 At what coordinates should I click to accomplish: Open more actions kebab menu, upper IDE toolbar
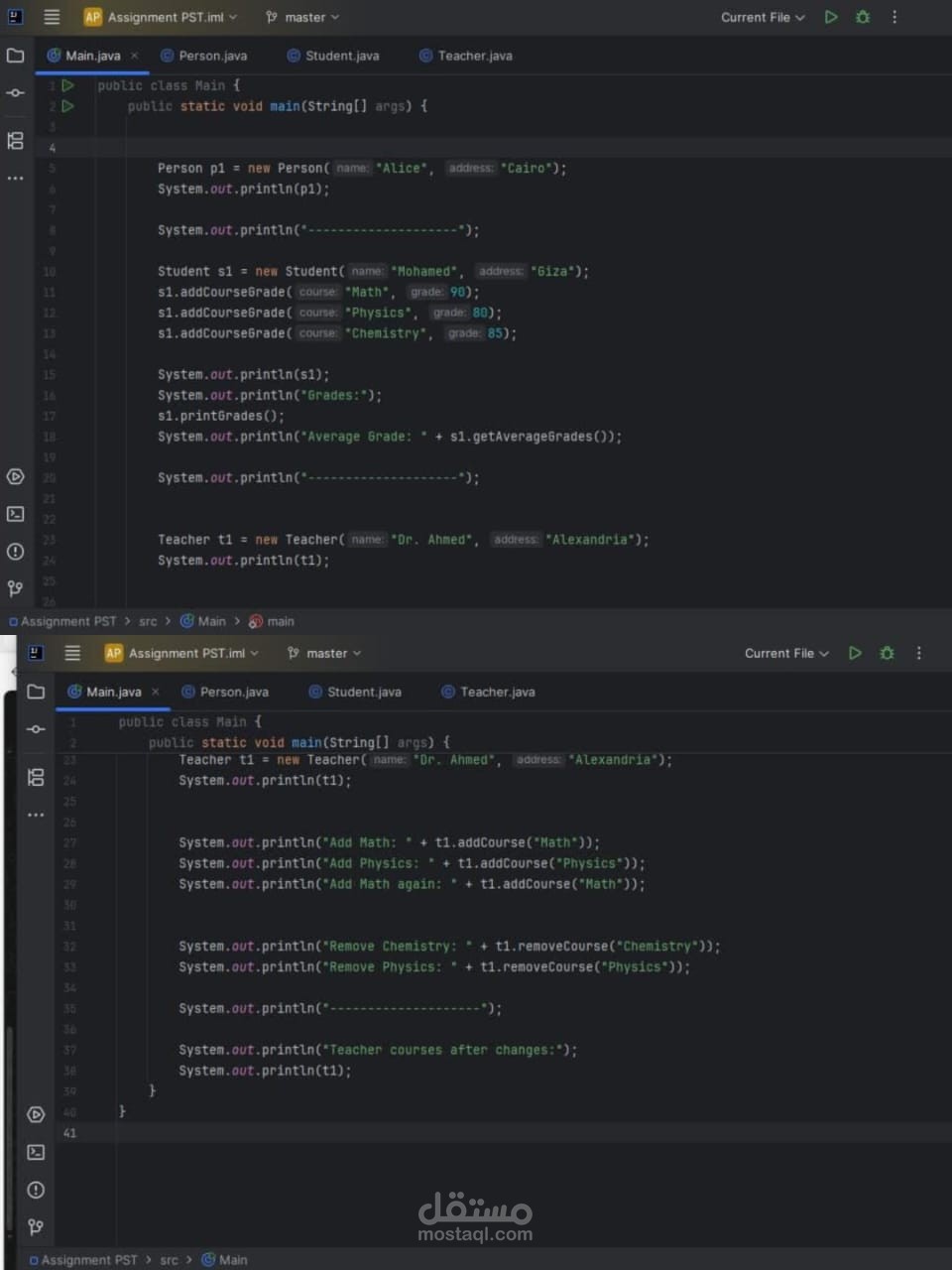pos(894,17)
